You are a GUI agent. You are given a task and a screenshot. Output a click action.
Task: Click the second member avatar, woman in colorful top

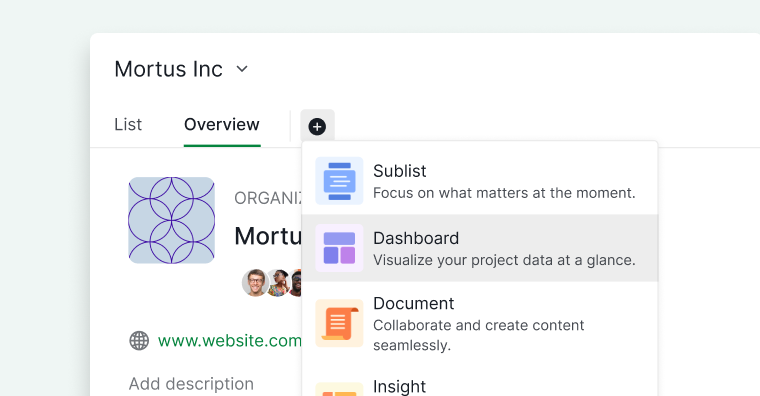(278, 283)
